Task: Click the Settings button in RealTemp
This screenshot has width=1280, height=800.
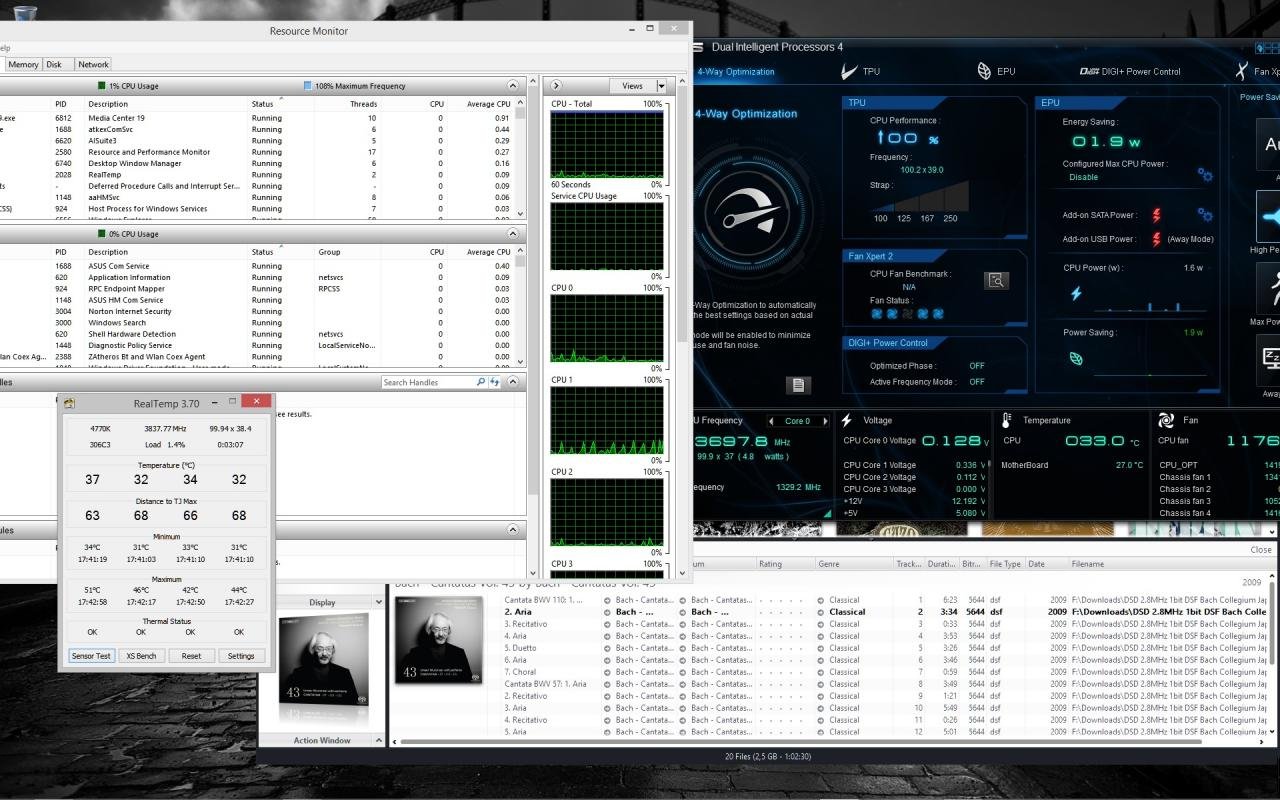Action: pos(241,656)
